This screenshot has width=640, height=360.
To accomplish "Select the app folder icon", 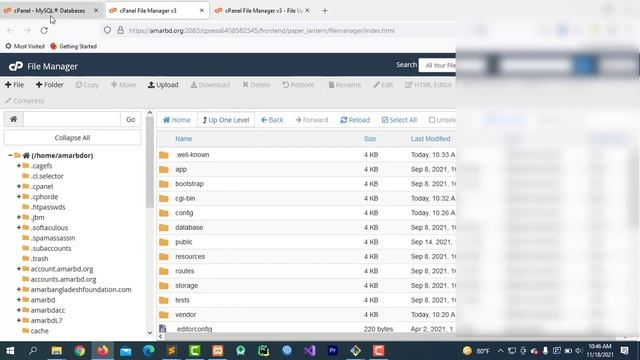I will coord(164,169).
